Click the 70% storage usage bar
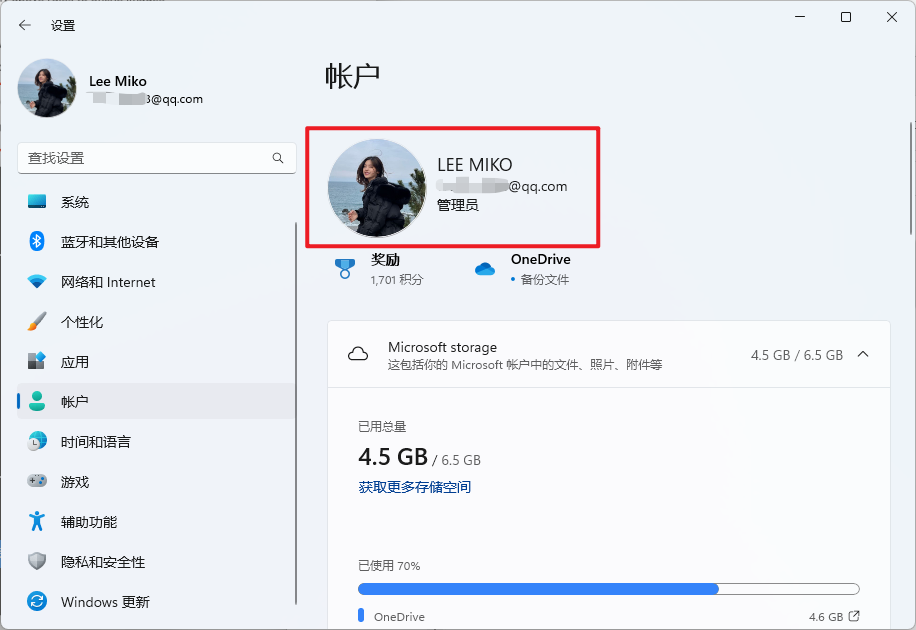This screenshot has width=916, height=630. (x=608, y=589)
